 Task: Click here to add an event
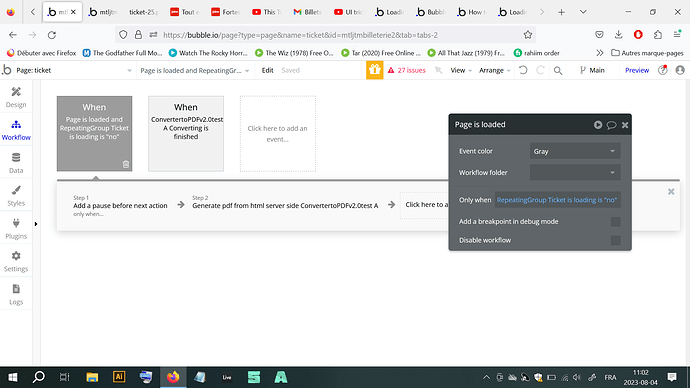[x=278, y=134]
